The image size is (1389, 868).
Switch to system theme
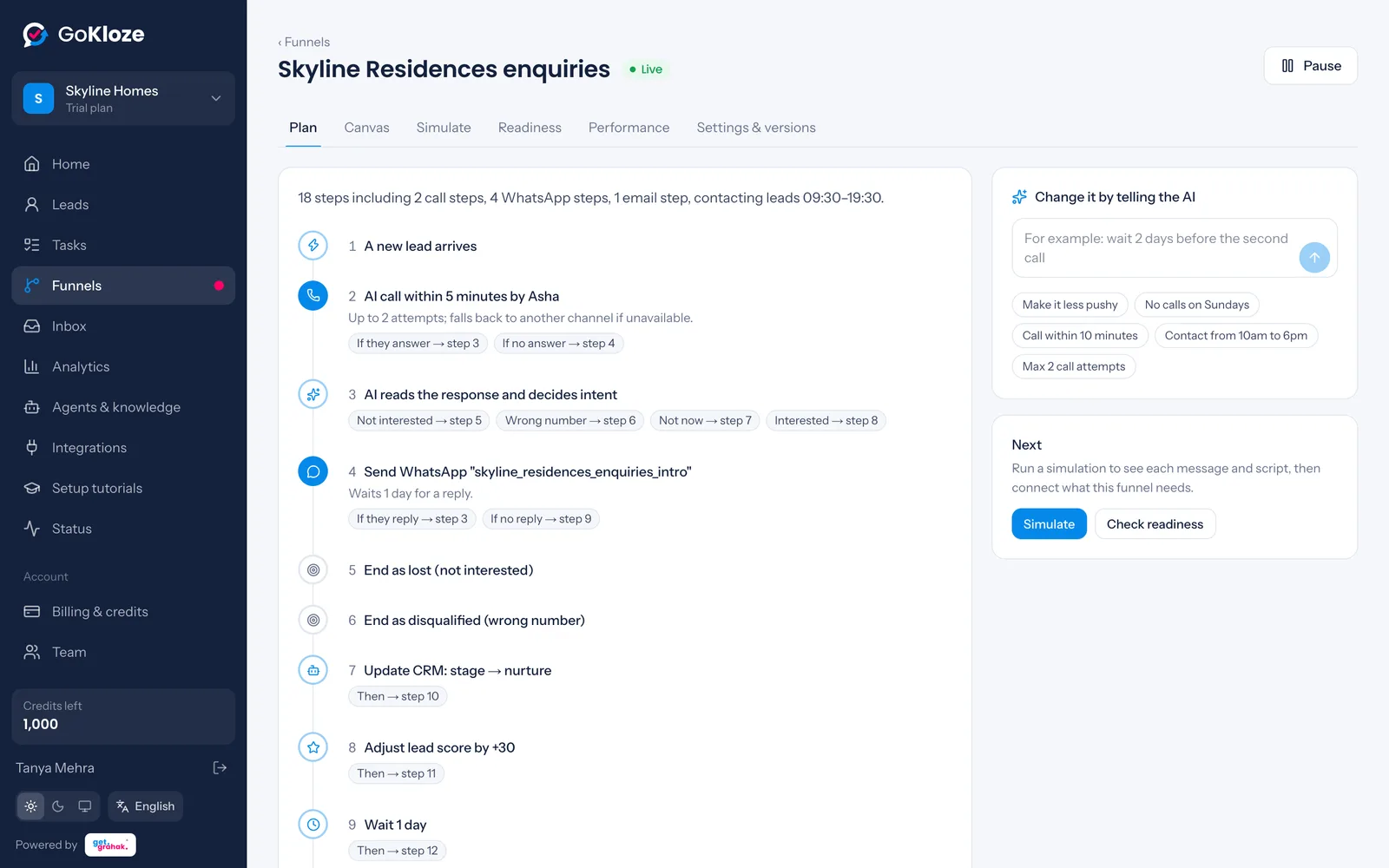click(x=85, y=806)
